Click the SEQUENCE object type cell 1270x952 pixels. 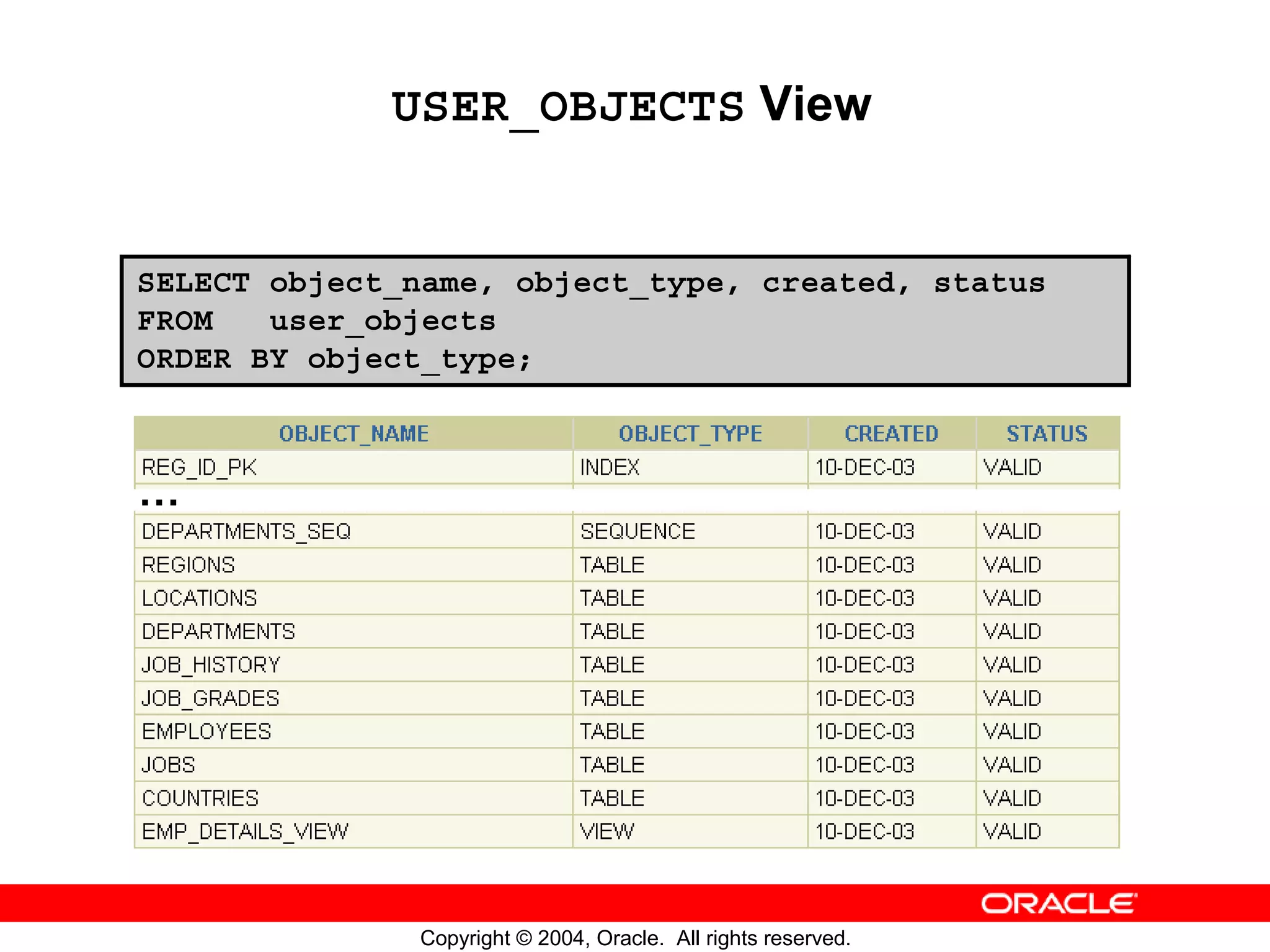click(x=637, y=532)
